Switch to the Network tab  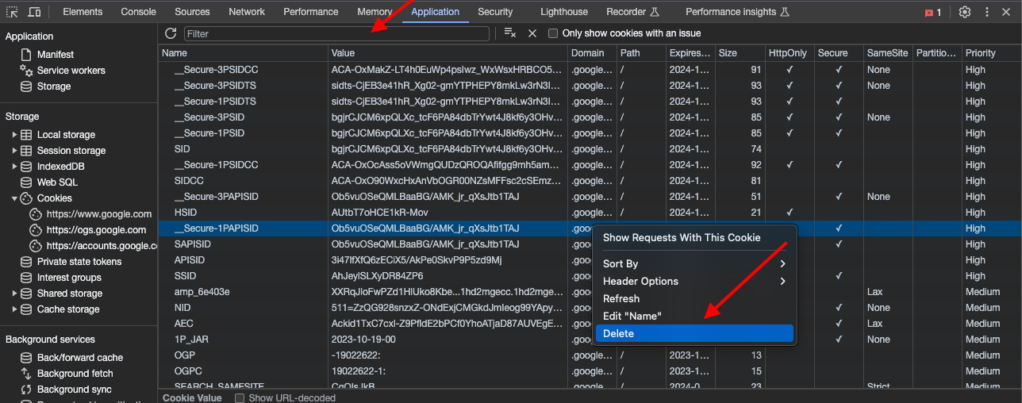pyautogui.click(x=246, y=12)
